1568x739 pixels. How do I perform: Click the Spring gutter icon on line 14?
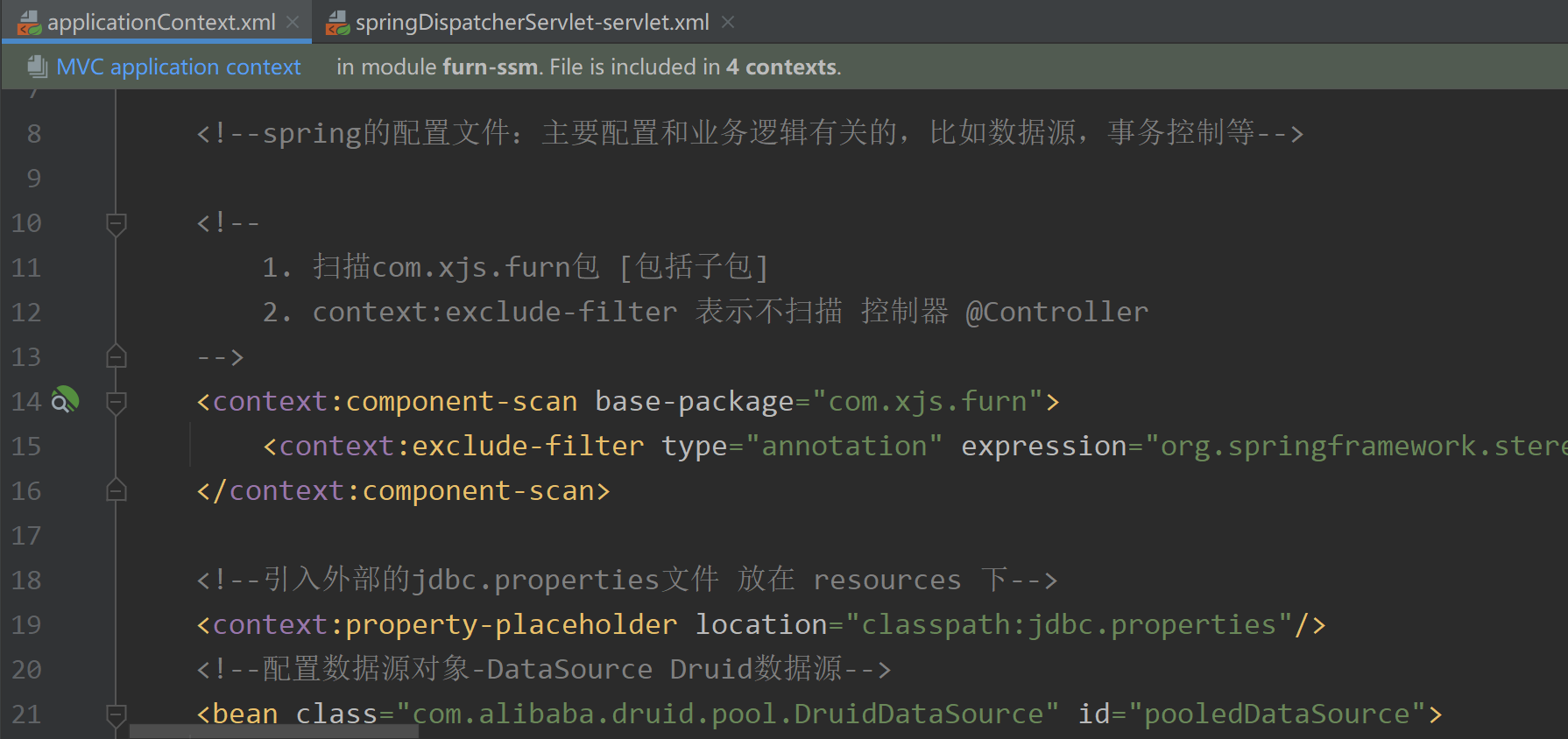pyautogui.click(x=65, y=401)
